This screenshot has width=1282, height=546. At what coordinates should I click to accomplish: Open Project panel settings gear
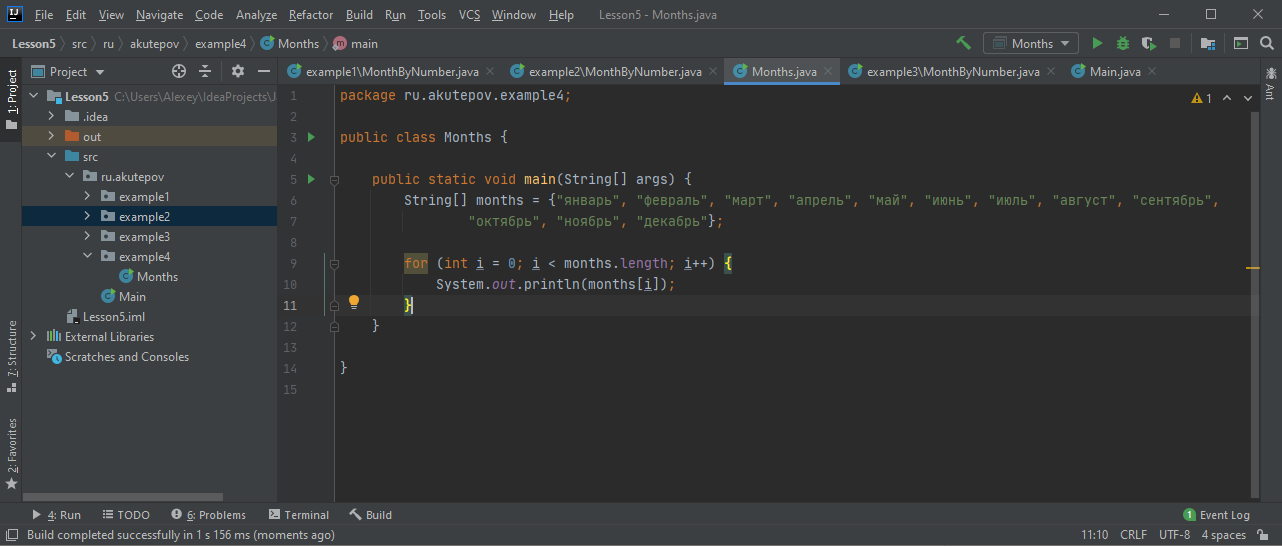(238, 71)
